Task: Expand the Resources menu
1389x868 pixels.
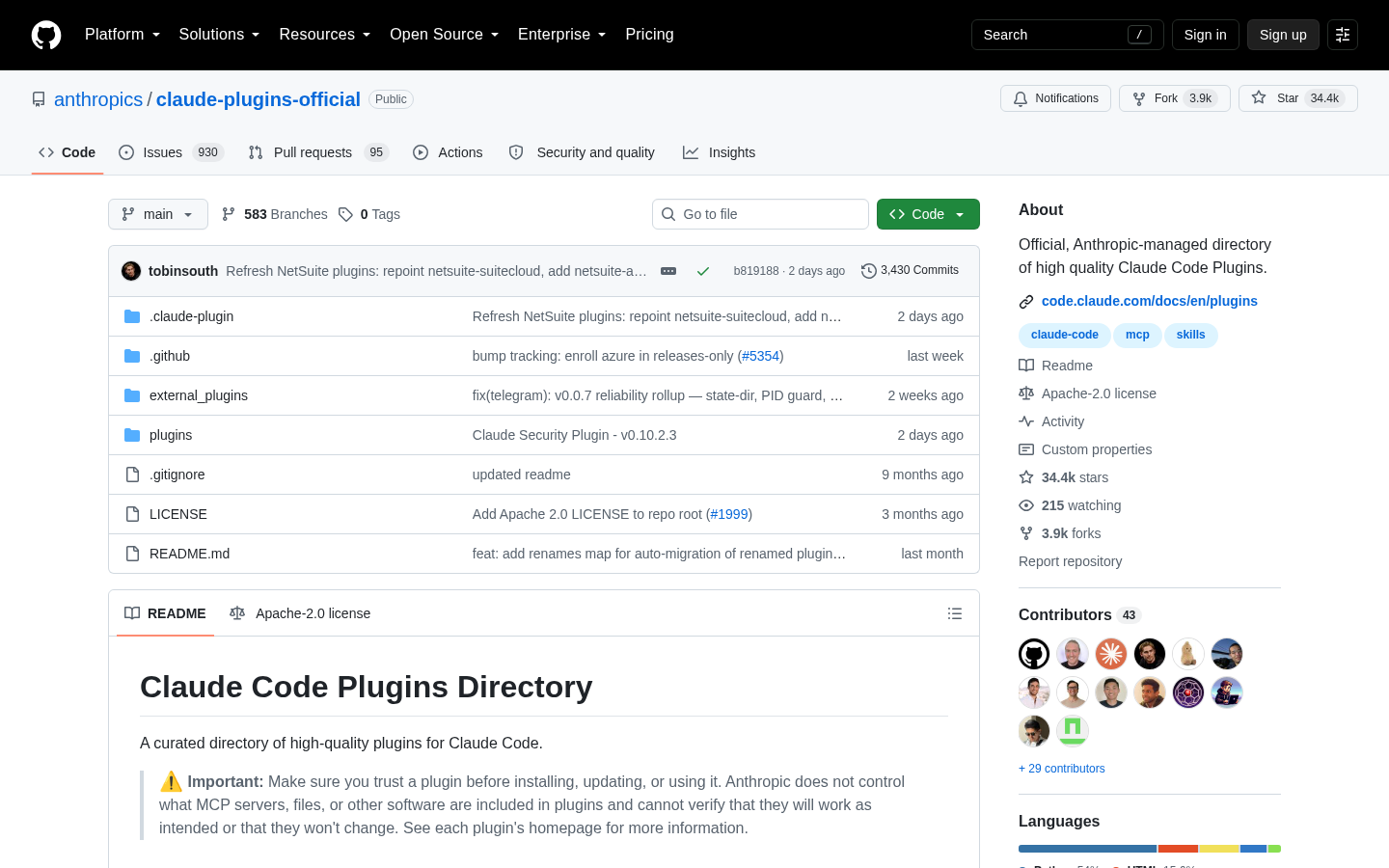Action: click(325, 35)
